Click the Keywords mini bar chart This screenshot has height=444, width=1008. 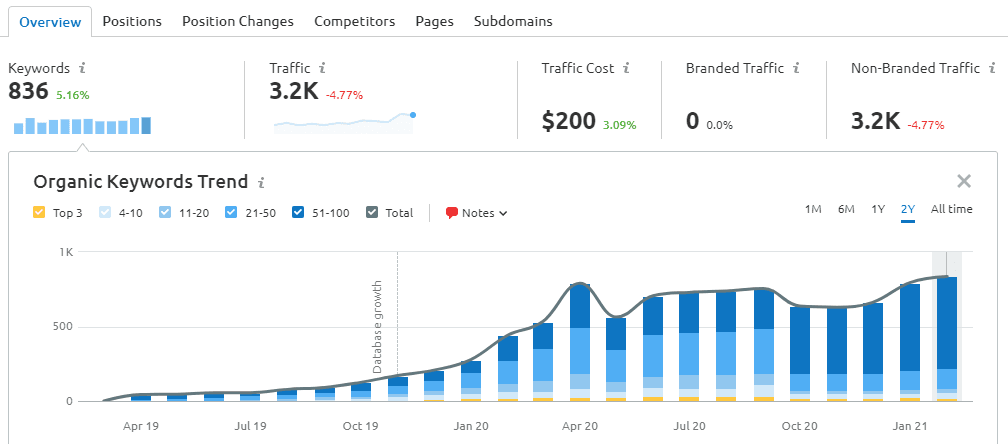[x=82, y=125]
